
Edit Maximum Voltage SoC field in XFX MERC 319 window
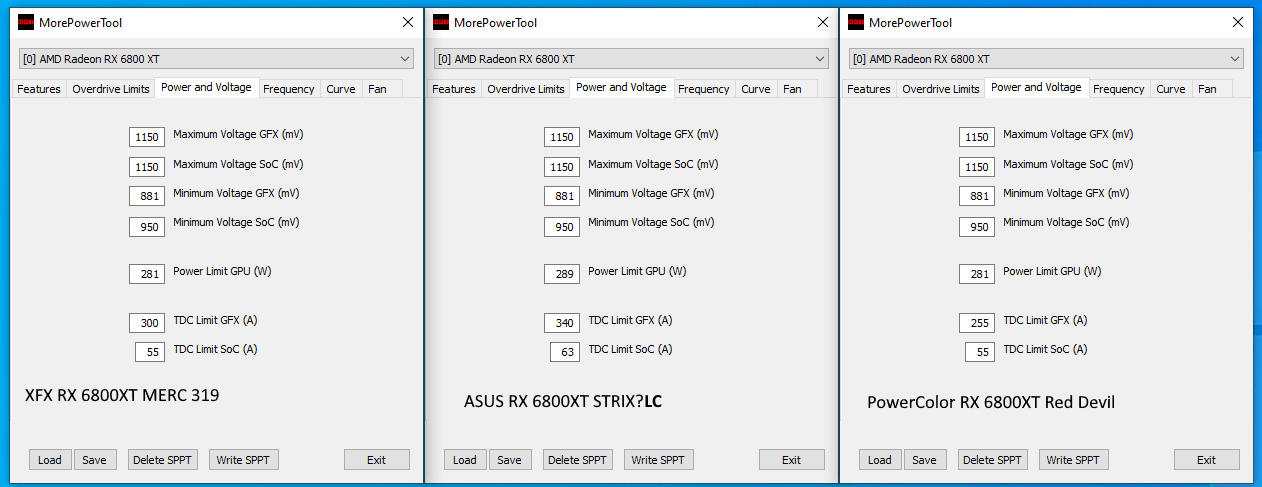[147, 167]
